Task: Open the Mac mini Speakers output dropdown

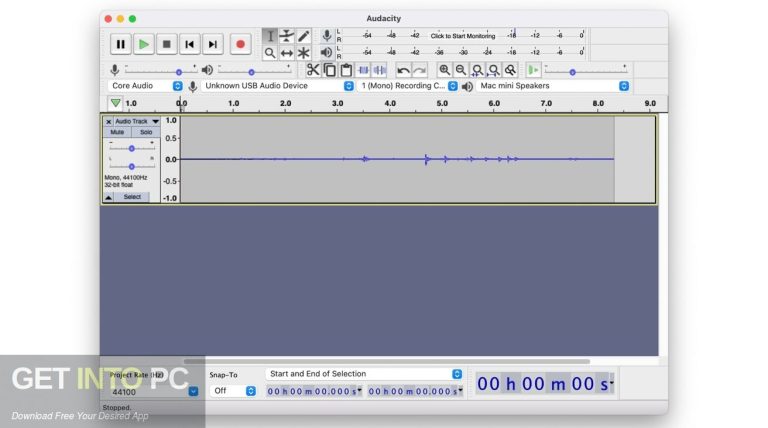Action: coord(552,86)
